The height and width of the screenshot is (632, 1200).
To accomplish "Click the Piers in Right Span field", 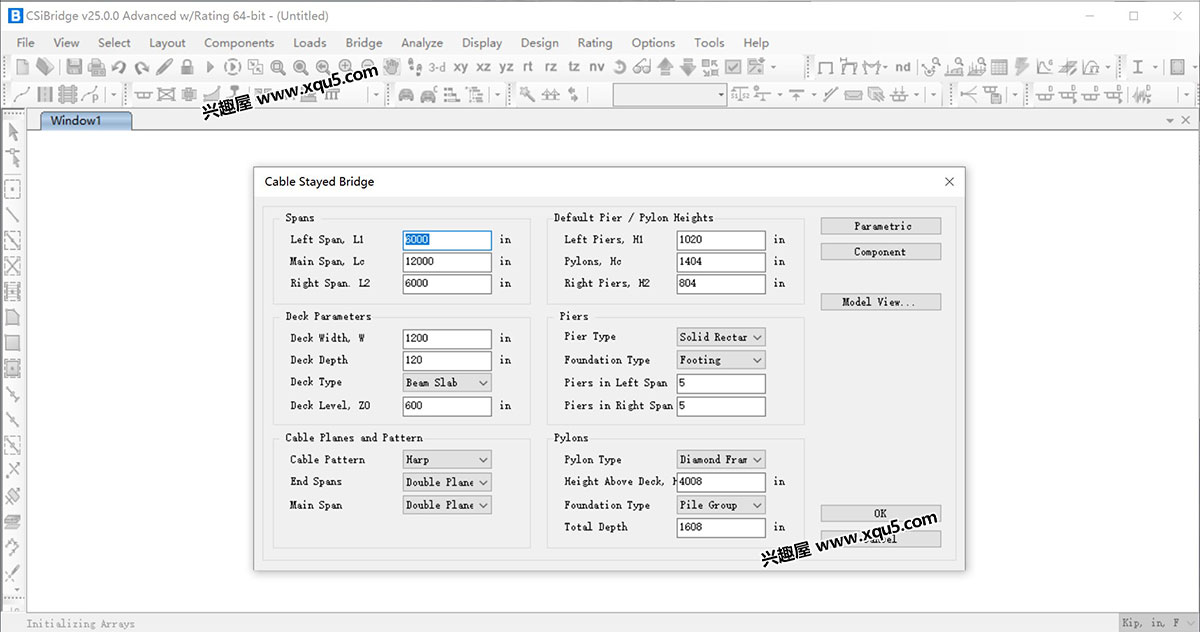I will pyautogui.click(x=721, y=406).
